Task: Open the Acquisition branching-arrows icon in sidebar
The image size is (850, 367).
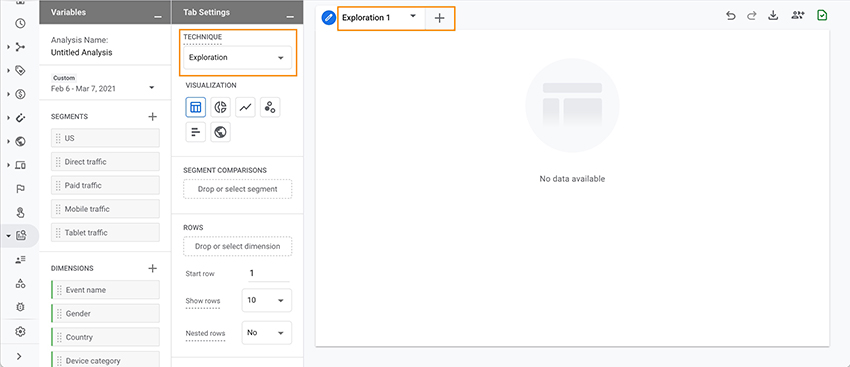Action: click(x=20, y=47)
